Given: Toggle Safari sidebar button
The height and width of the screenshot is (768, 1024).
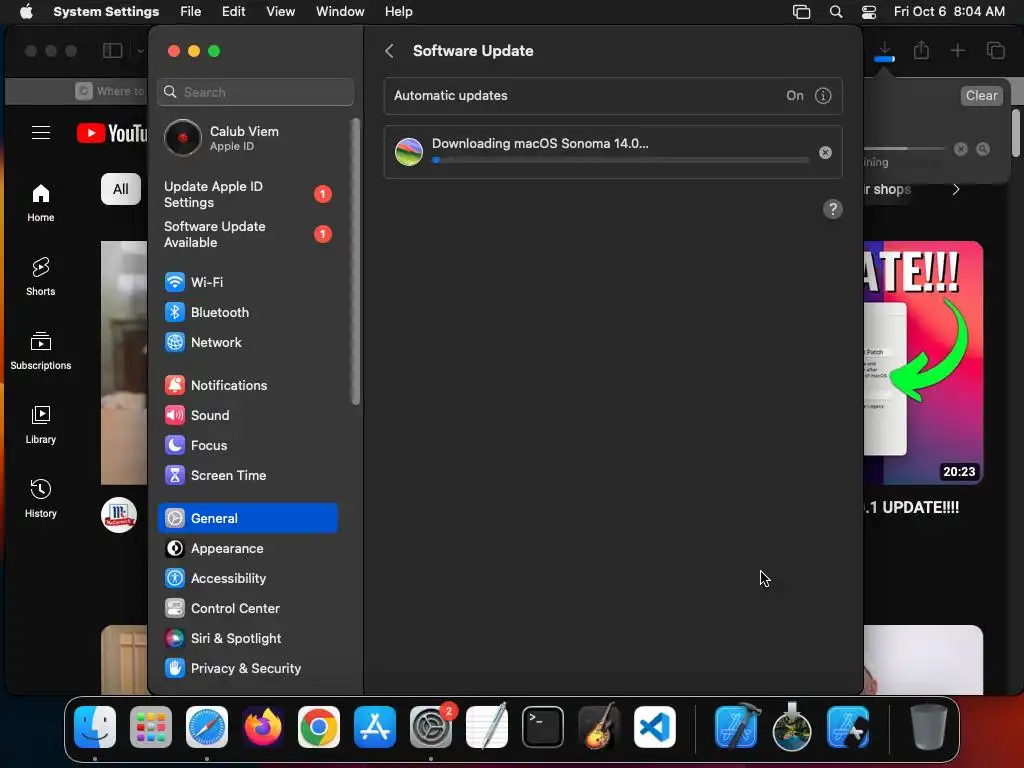Looking at the screenshot, I should 112,51.
